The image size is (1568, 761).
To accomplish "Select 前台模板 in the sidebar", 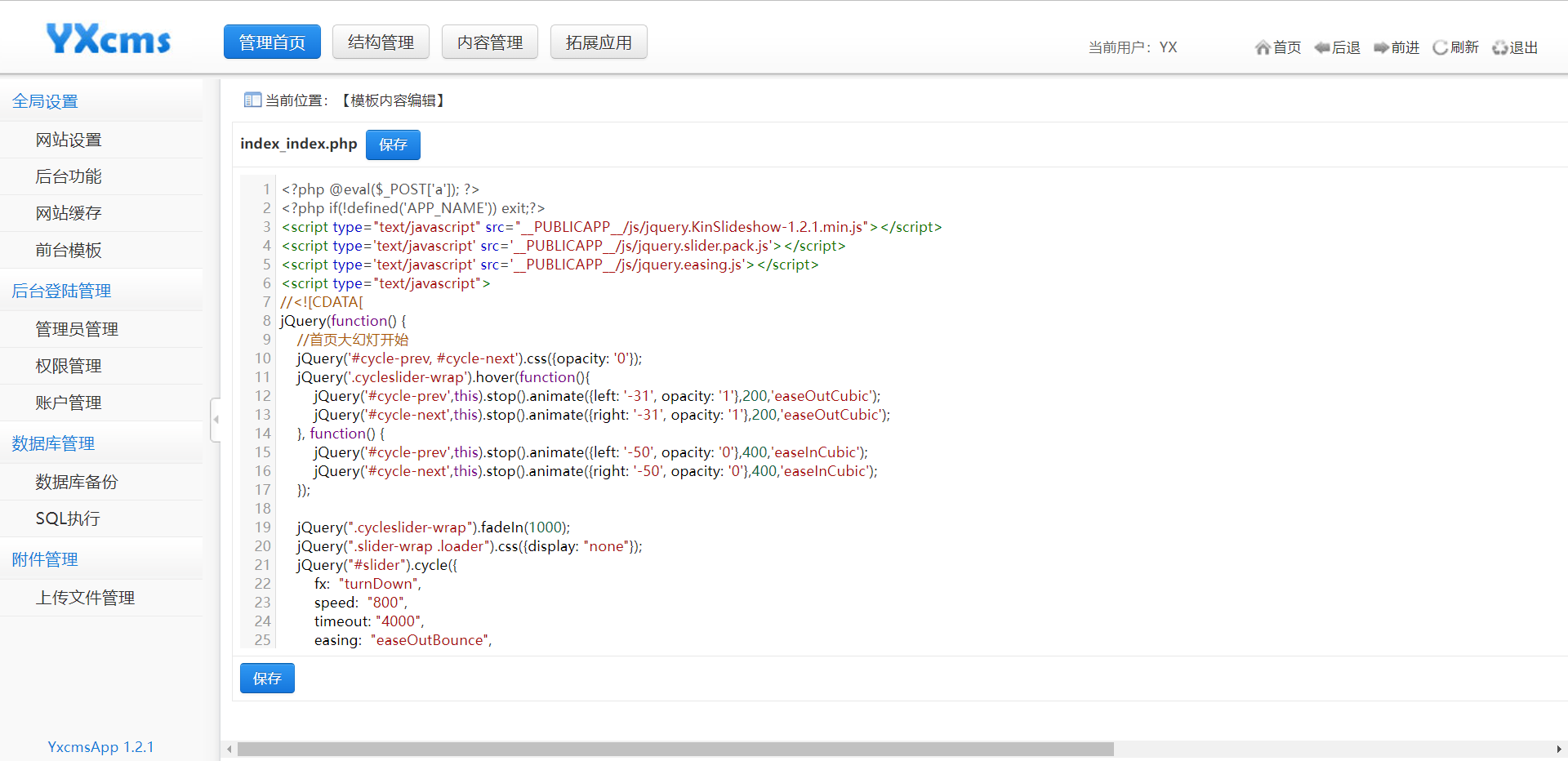I will [x=101, y=250].
